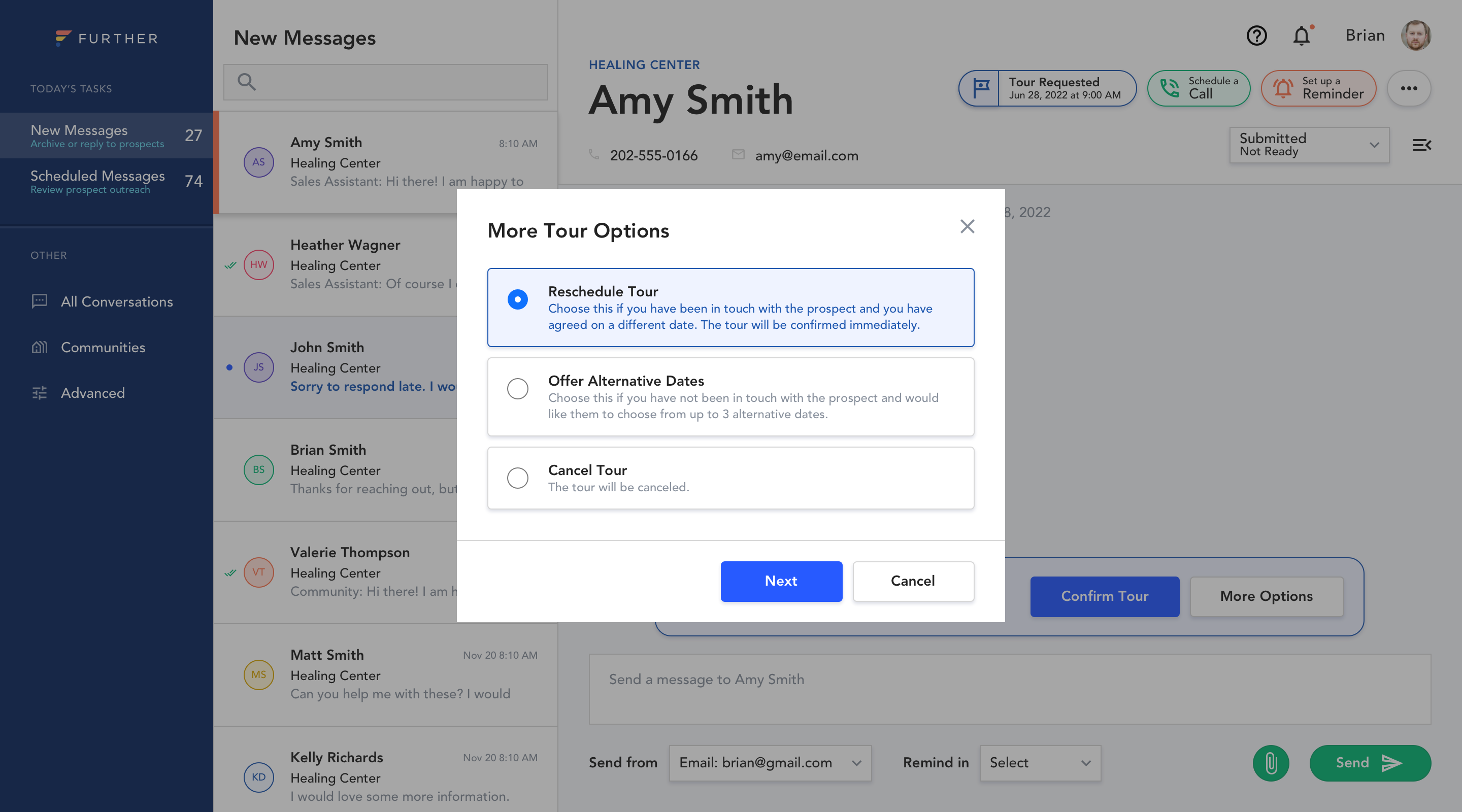This screenshot has width=1462, height=812.
Task: Open Brian's profile avatar
Action: click(x=1415, y=36)
